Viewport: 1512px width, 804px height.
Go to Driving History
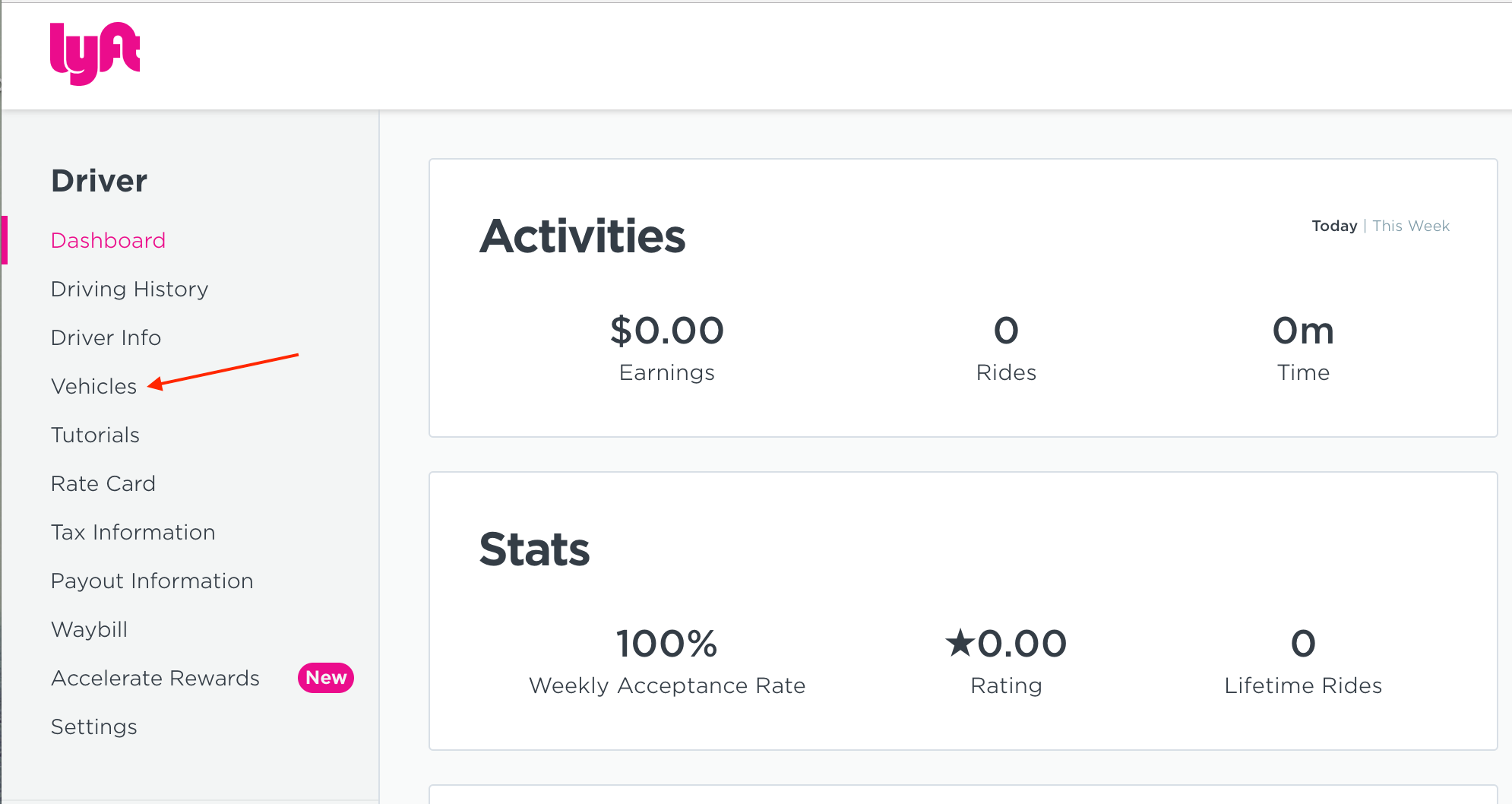click(129, 290)
